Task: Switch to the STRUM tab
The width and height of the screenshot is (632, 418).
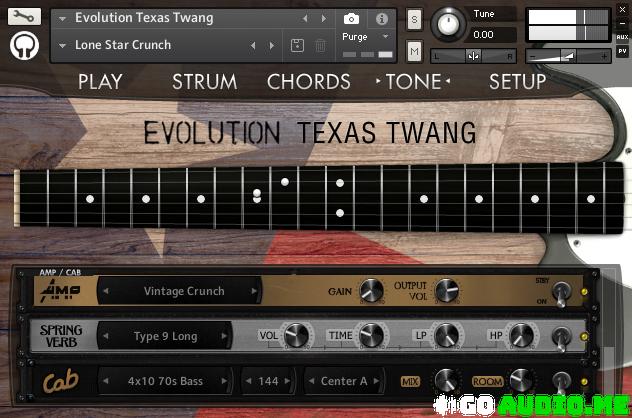Action: click(204, 82)
